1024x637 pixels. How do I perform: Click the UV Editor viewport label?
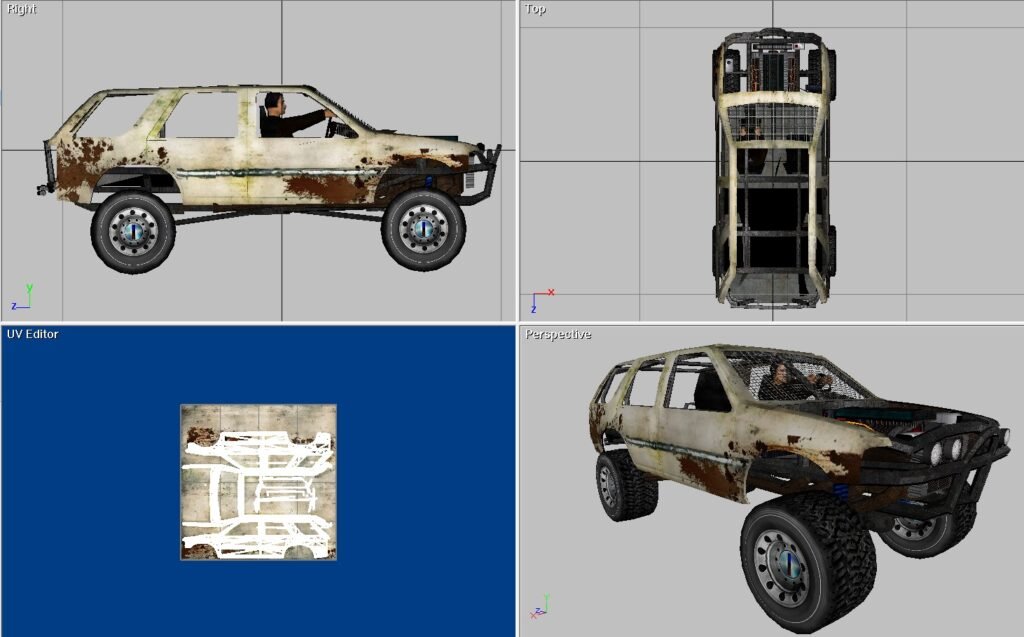(x=33, y=334)
